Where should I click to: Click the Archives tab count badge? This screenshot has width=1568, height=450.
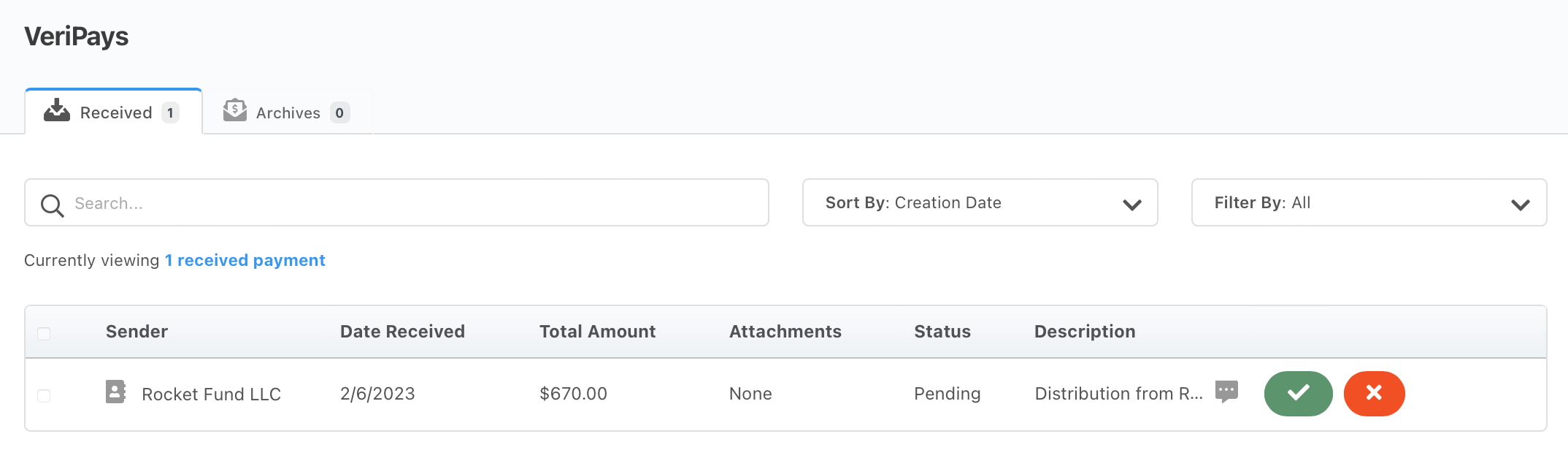pyautogui.click(x=339, y=113)
